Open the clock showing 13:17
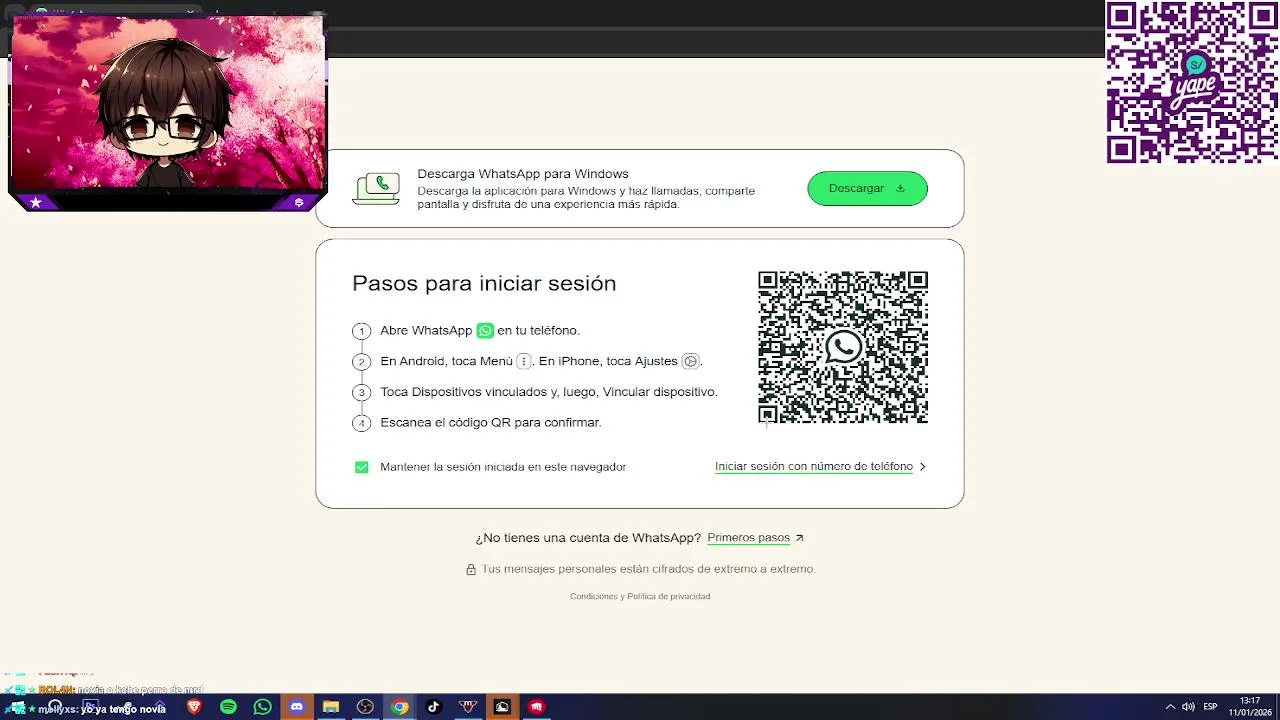 pyautogui.click(x=1250, y=706)
